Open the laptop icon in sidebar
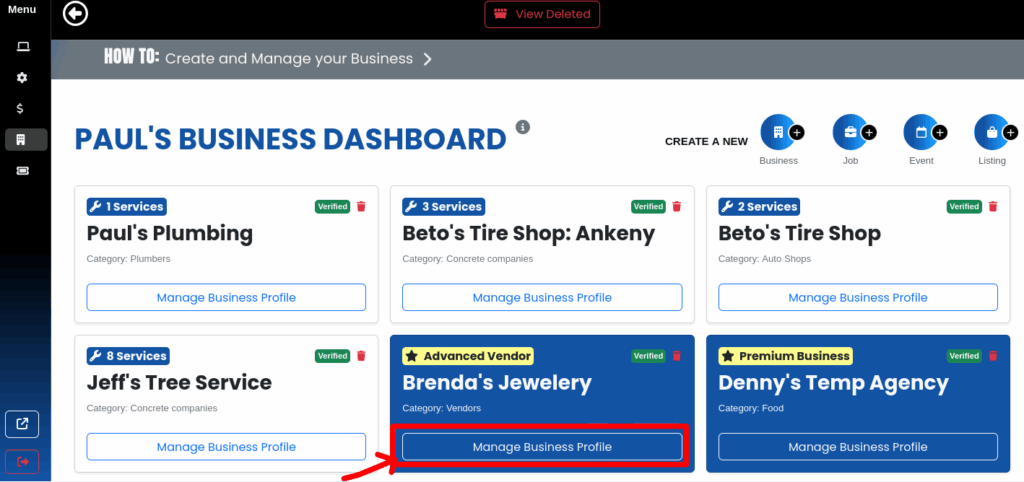This screenshot has height=482, width=1024. (x=23, y=46)
